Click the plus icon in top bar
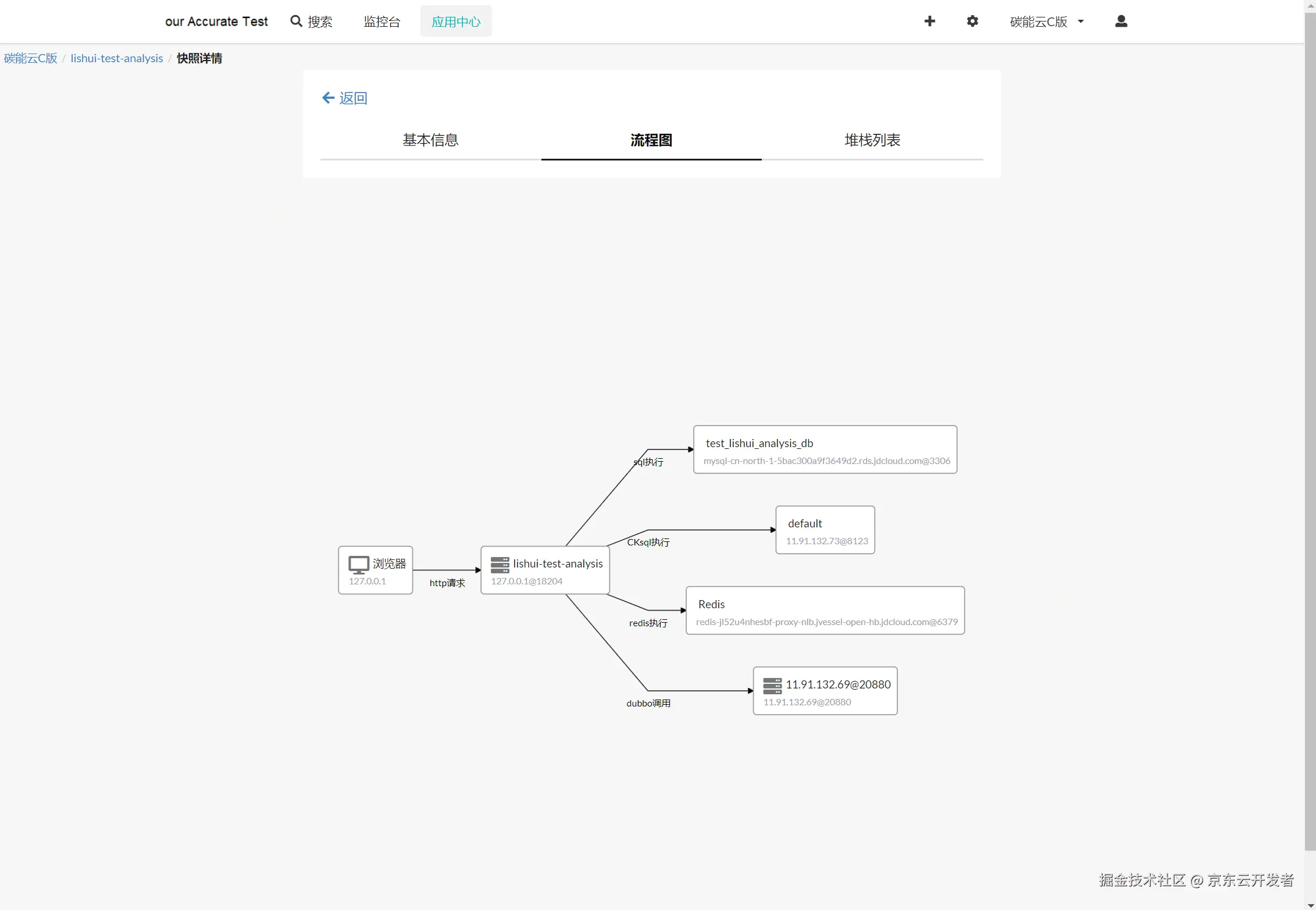 [929, 22]
